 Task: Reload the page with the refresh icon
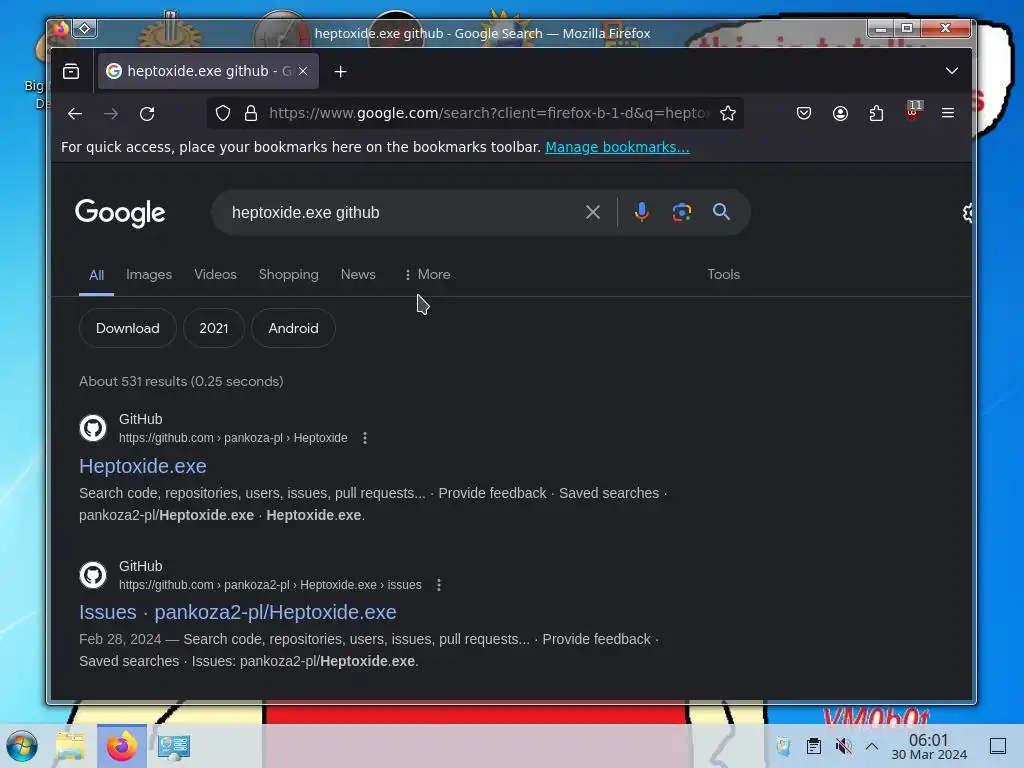[147, 114]
